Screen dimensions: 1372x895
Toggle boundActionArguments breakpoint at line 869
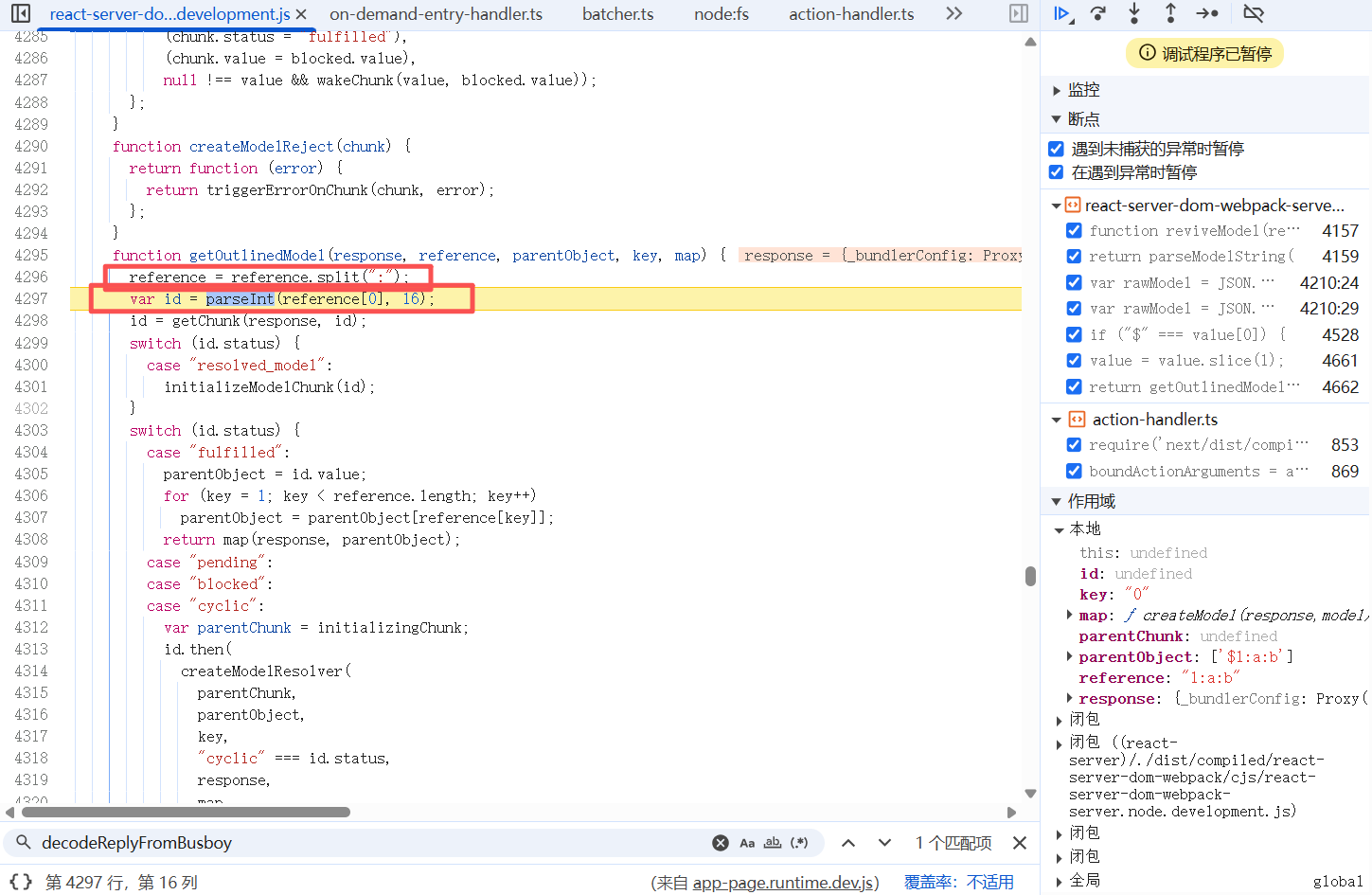coord(1074,471)
